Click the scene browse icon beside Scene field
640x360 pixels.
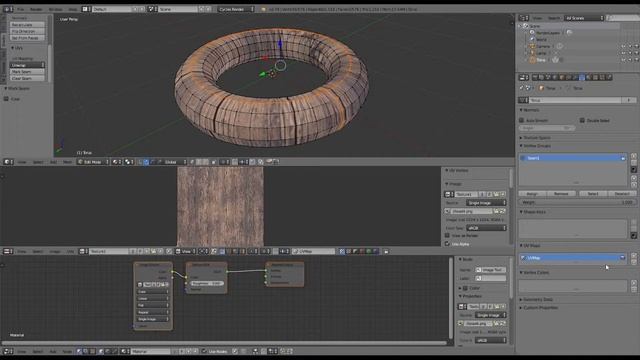point(152,9)
